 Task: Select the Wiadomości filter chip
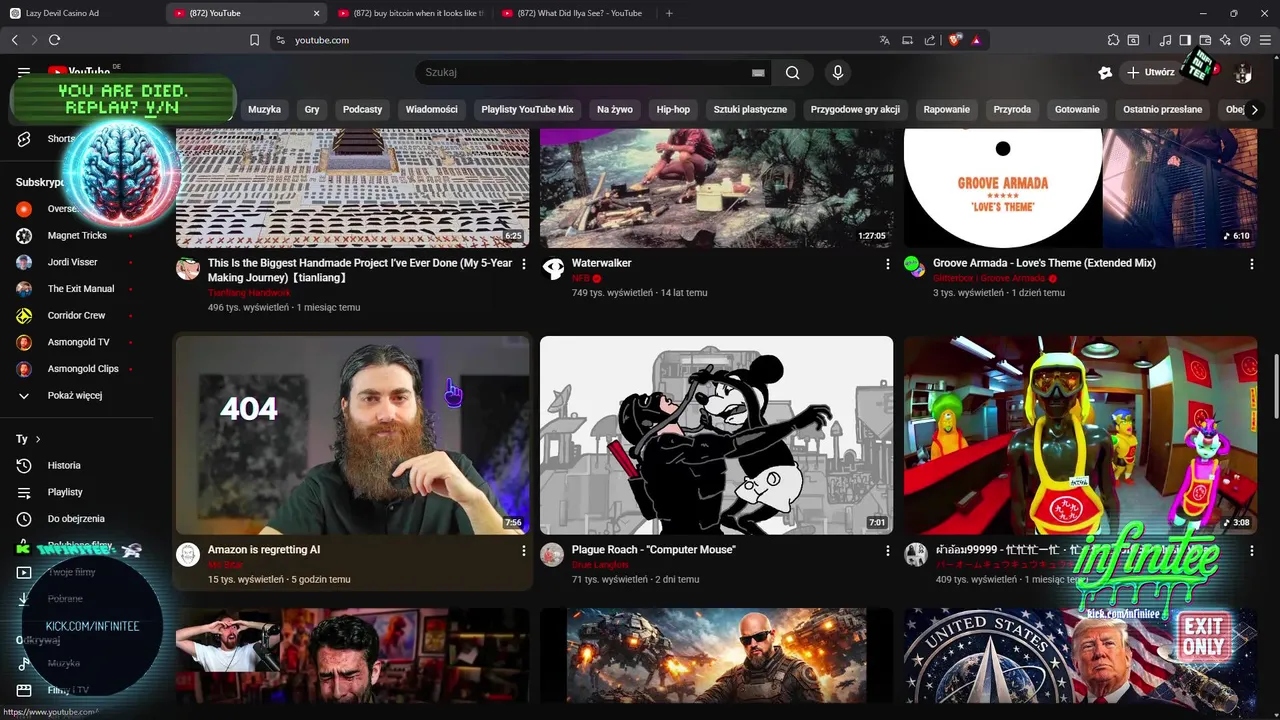click(x=431, y=109)
